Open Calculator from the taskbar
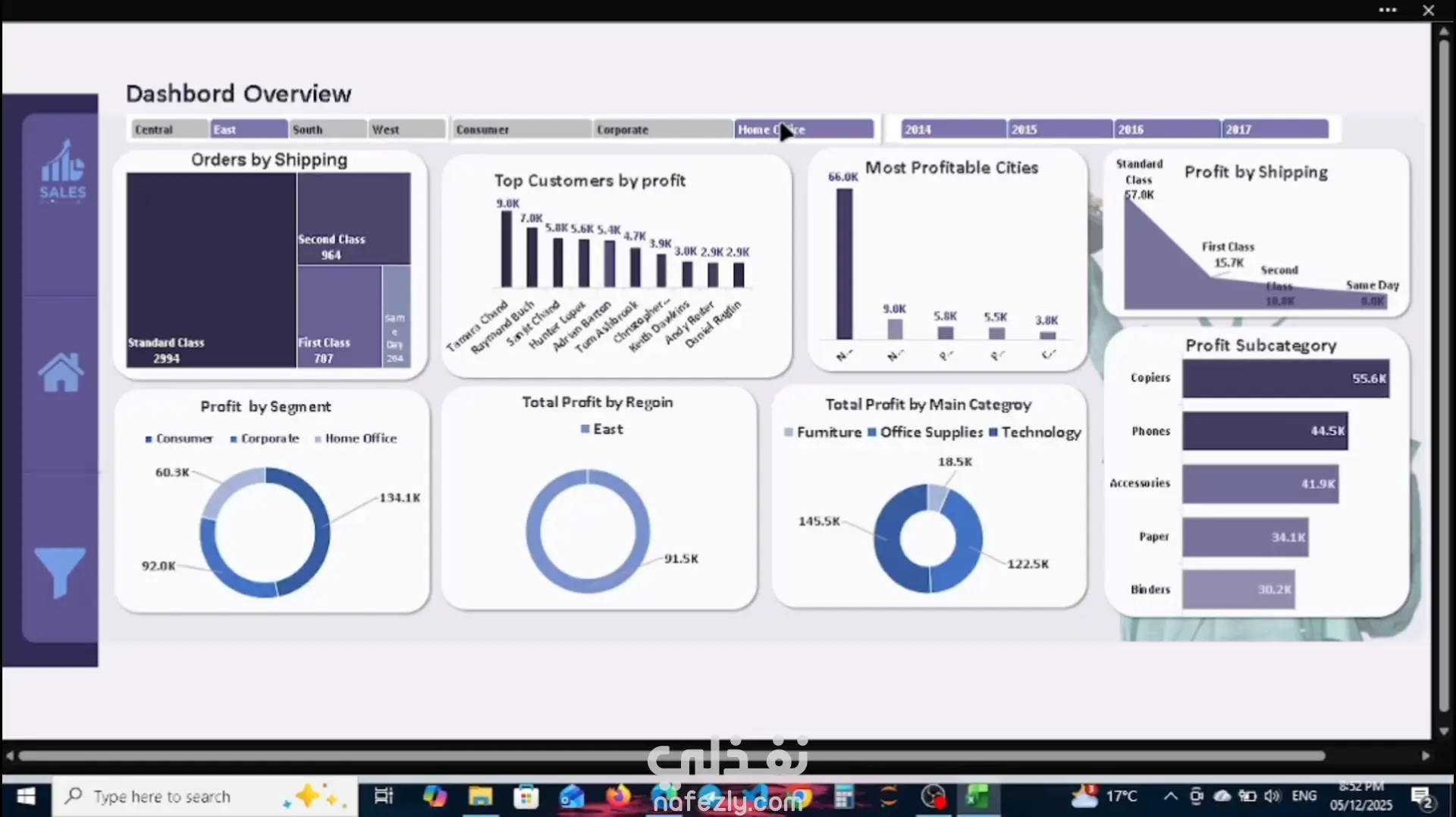The width and height of the screenshot is (1456, 817). click(843, 797)
